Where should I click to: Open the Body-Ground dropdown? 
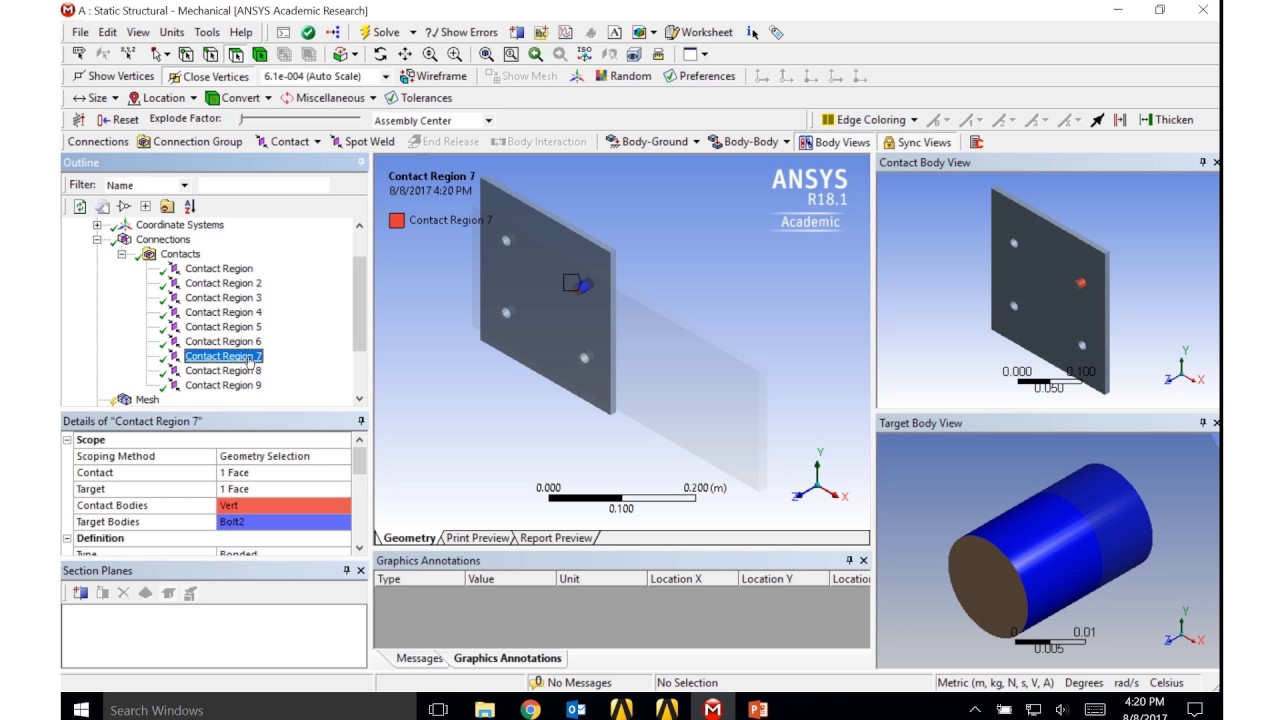click(x=653, y=142)
